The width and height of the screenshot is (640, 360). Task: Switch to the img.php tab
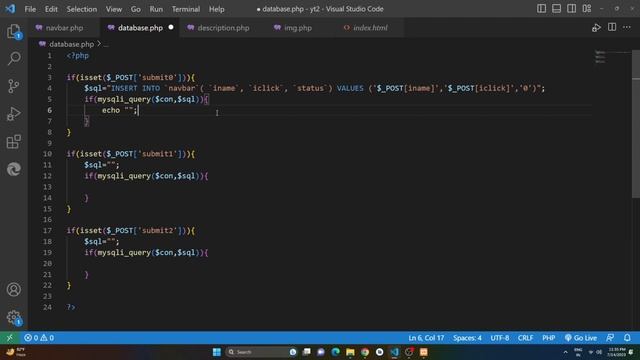pyautogui.click(x=298, y=28)
